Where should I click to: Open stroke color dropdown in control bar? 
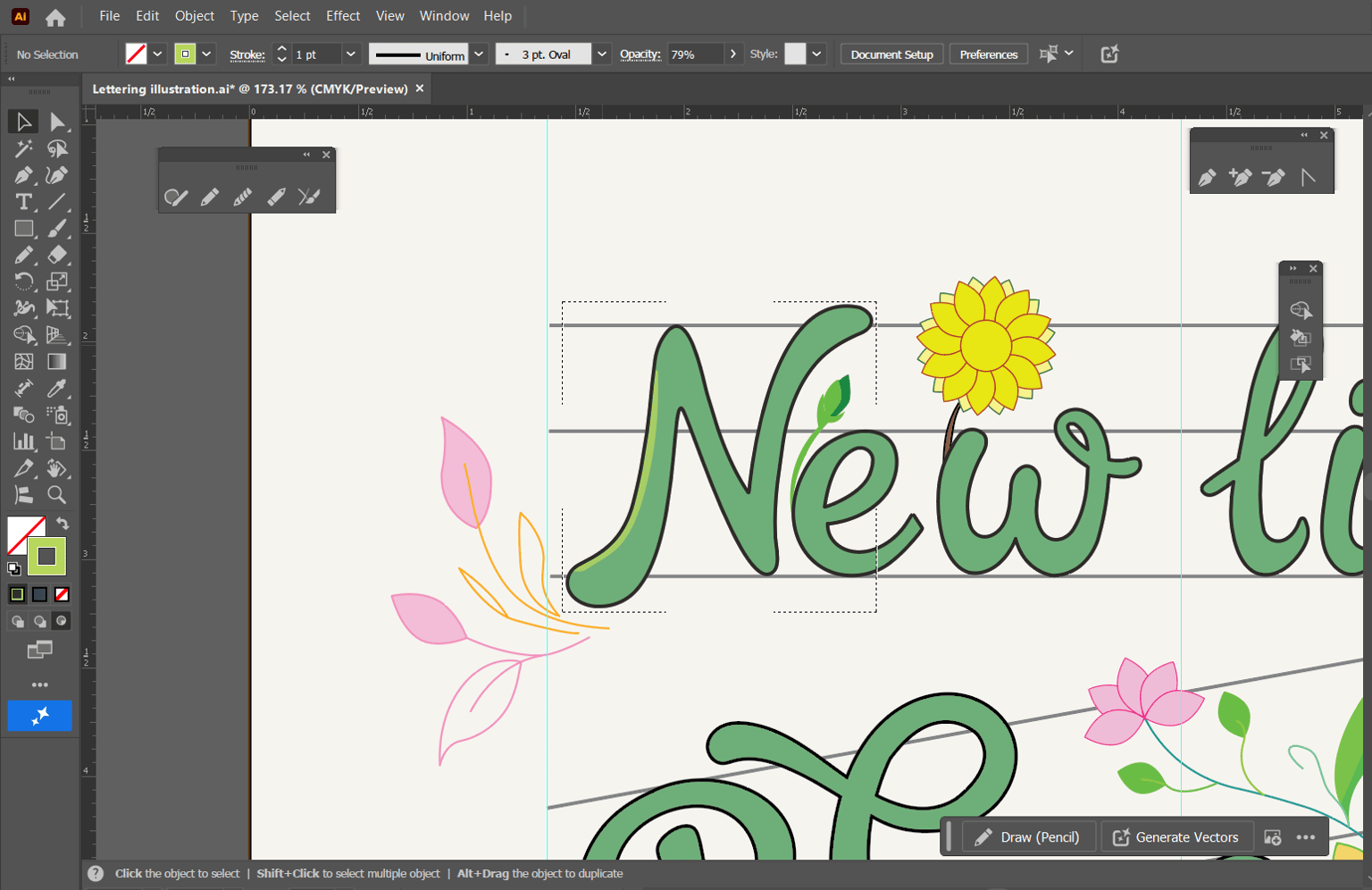[206, 55]
